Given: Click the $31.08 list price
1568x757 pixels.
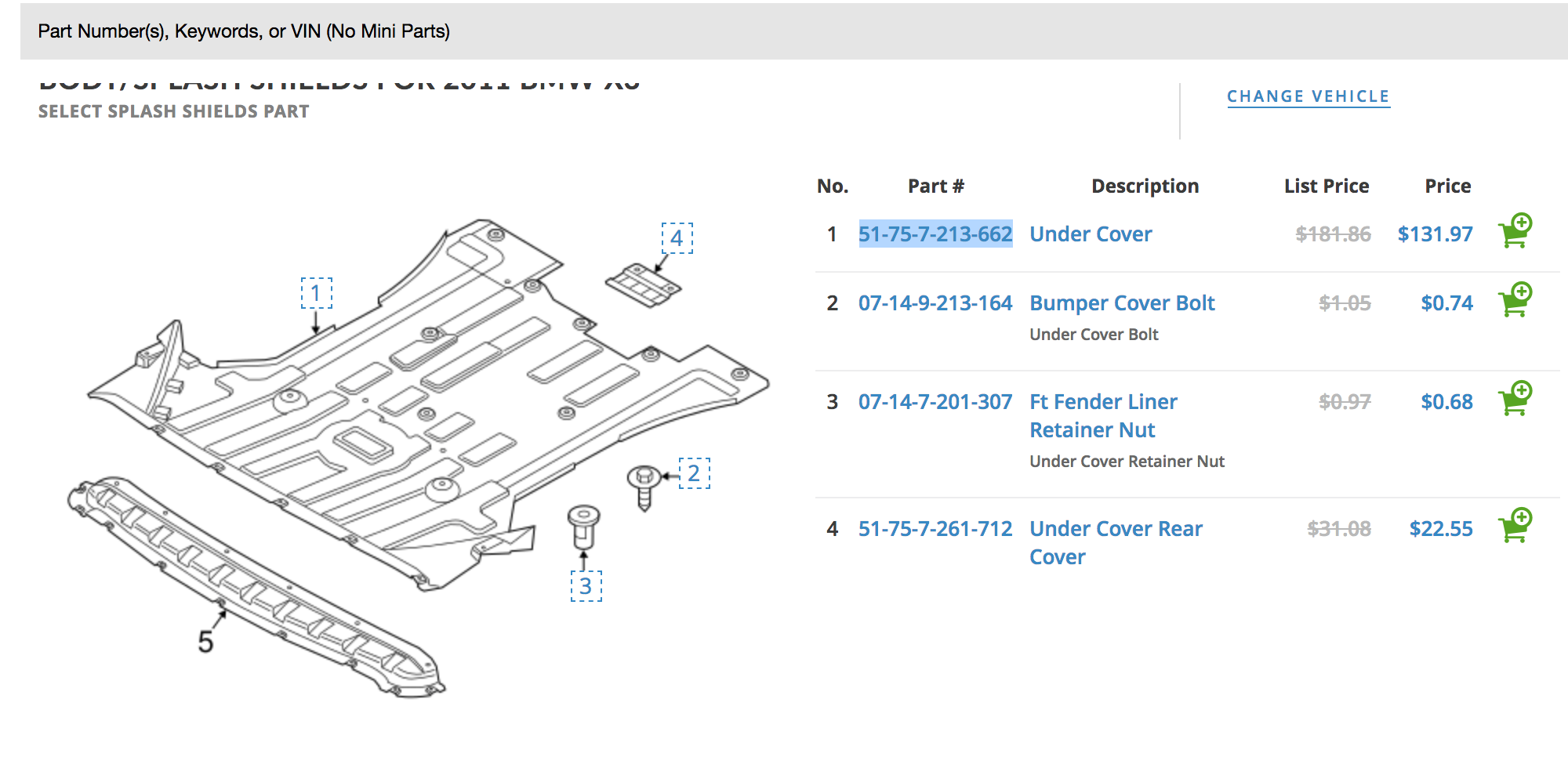Looking at the screenshot, I should pyautogui.click(x=1339, y=528).
